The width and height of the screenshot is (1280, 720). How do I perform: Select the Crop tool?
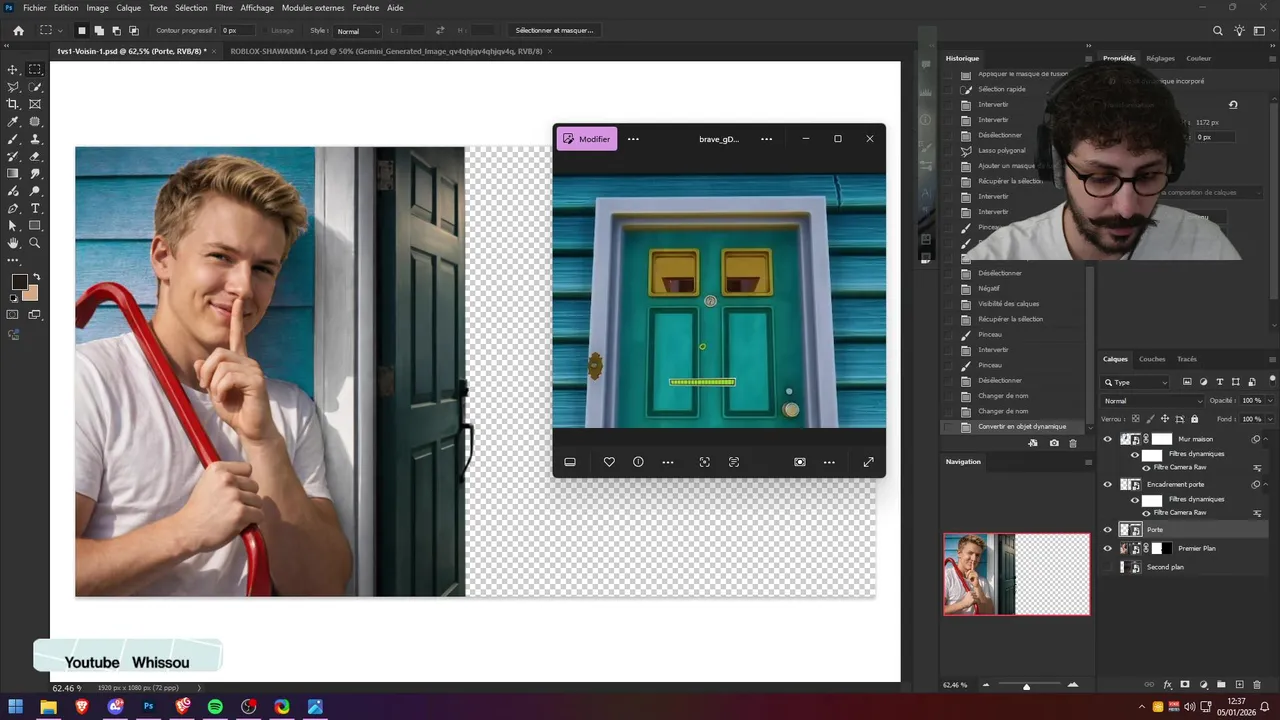(x=13, y=104)
